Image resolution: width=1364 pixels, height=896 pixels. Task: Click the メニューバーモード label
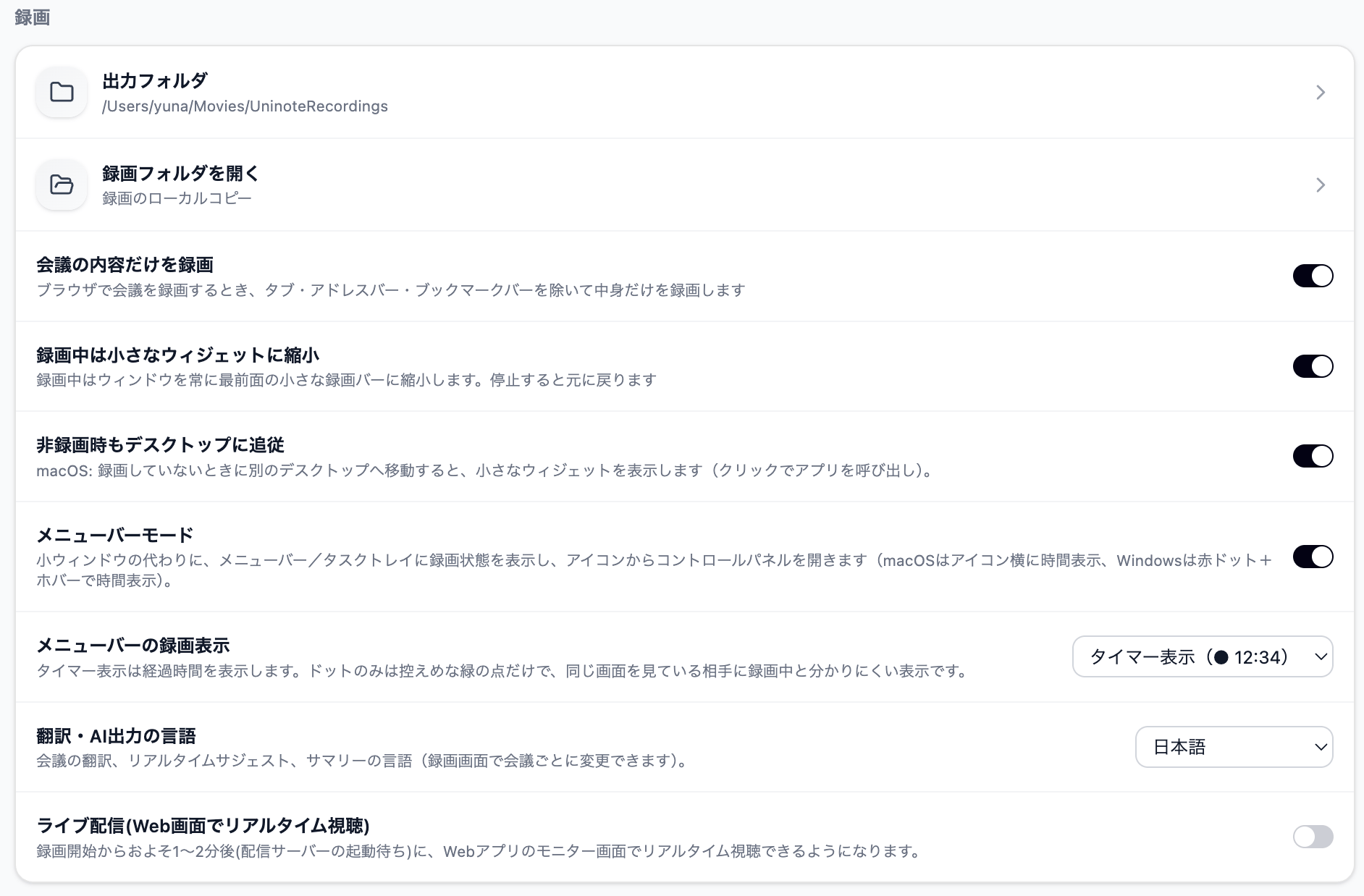coord(115,536)
